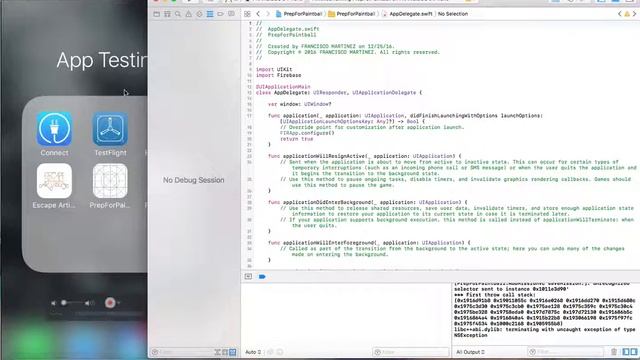Viewport: 640px width, 360px height.
Task: Click the highlighted blue navigator filter option
Action: [233, 352]
